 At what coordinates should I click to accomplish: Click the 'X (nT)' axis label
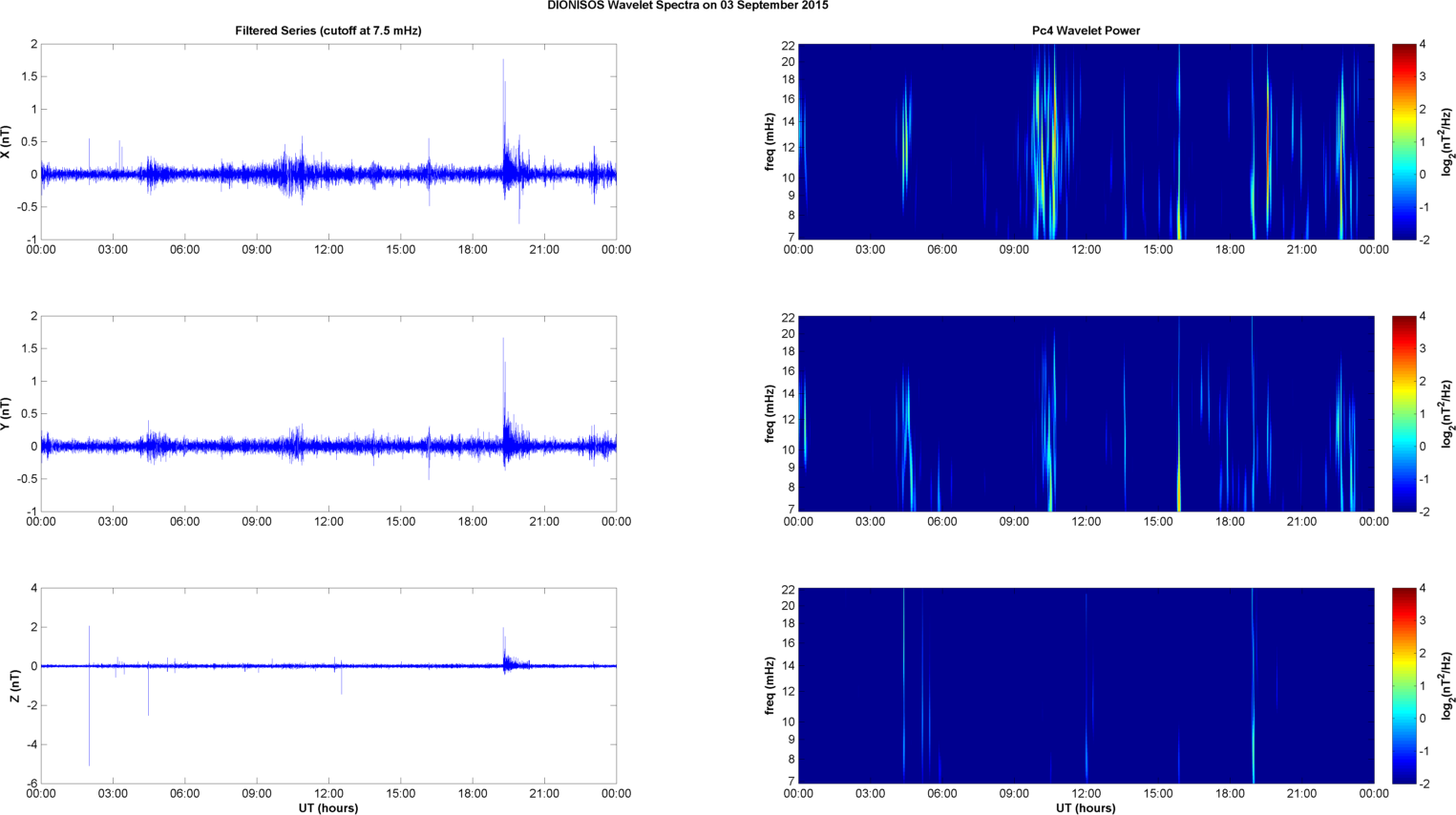click(x=6, y=142)
